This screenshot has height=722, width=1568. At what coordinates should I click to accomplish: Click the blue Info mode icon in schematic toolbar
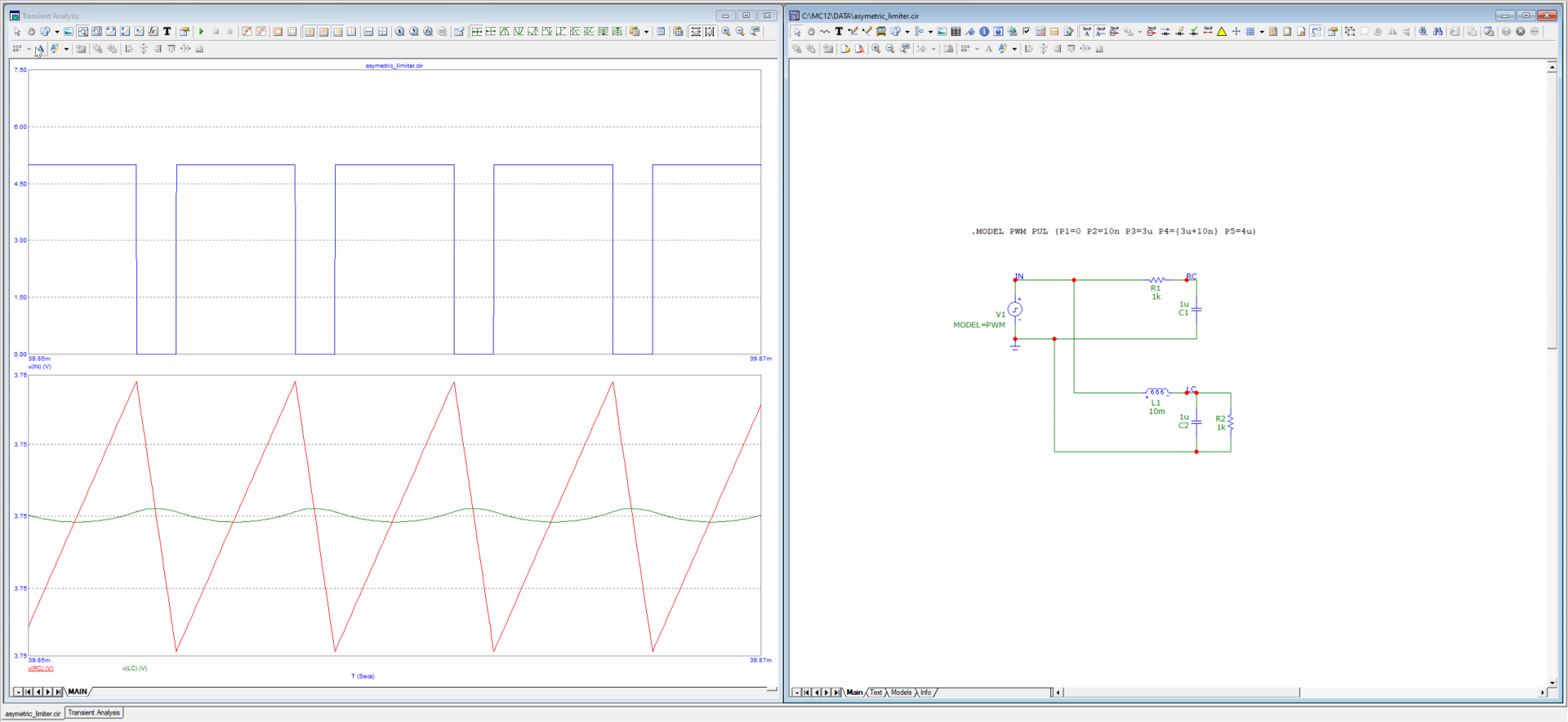coord(984,32)
